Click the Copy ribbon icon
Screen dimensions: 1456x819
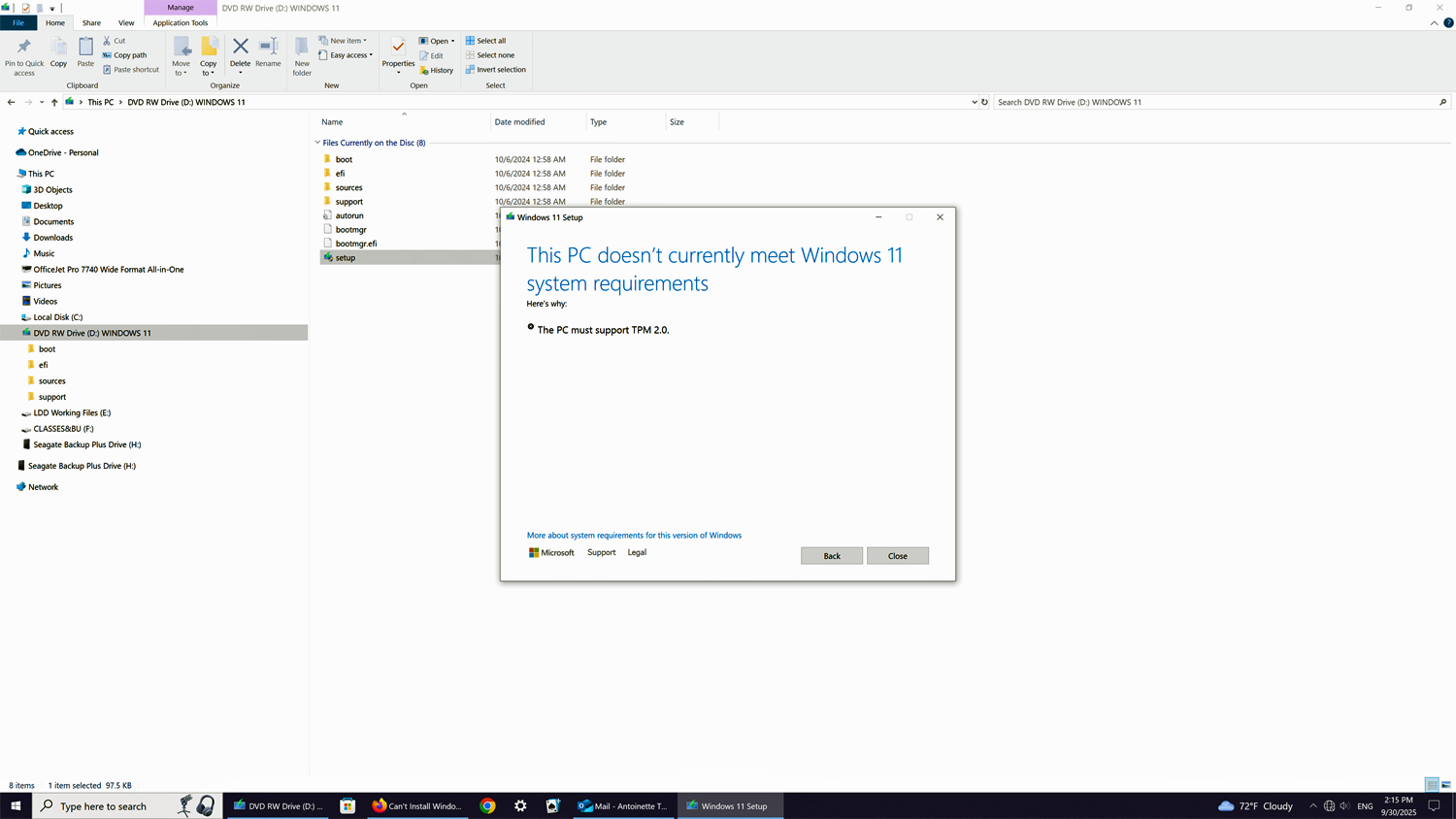[58, 53]
